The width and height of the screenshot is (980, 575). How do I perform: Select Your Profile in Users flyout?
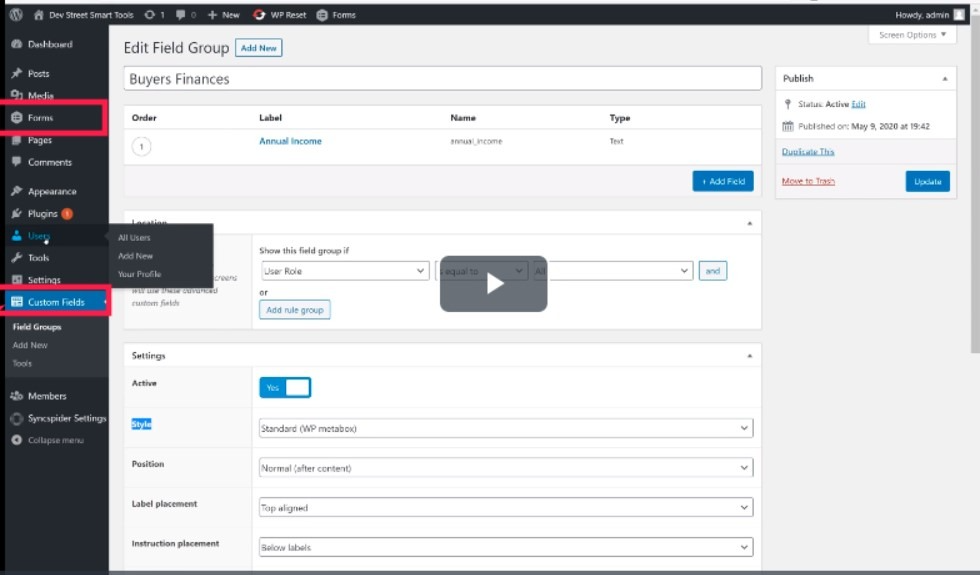click(x=139, y=274)
